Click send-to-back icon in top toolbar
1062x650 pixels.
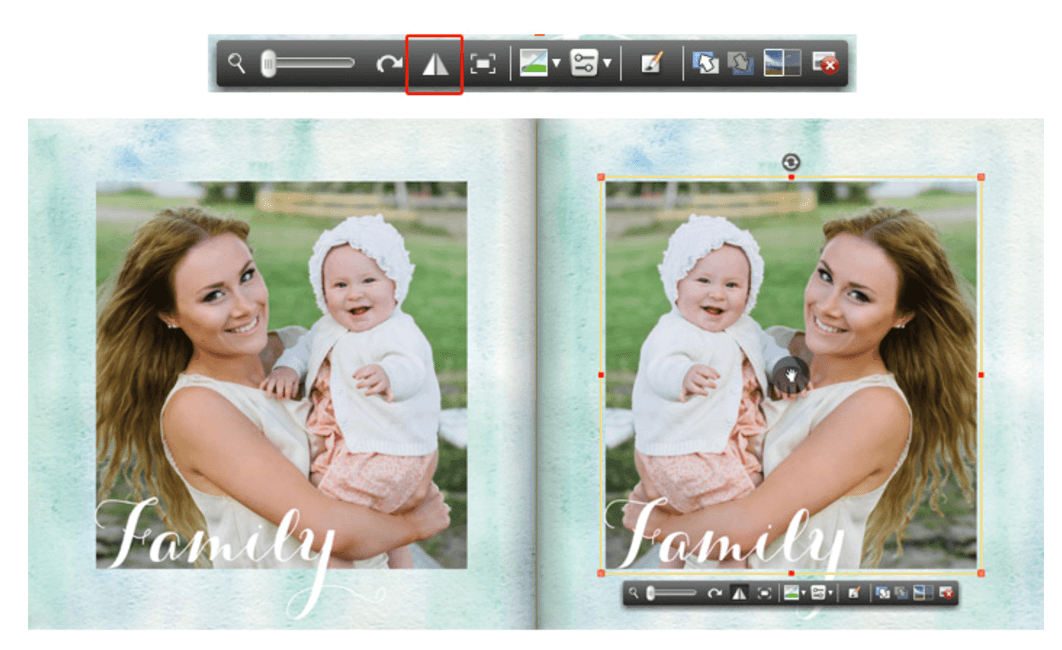point(741,64)
